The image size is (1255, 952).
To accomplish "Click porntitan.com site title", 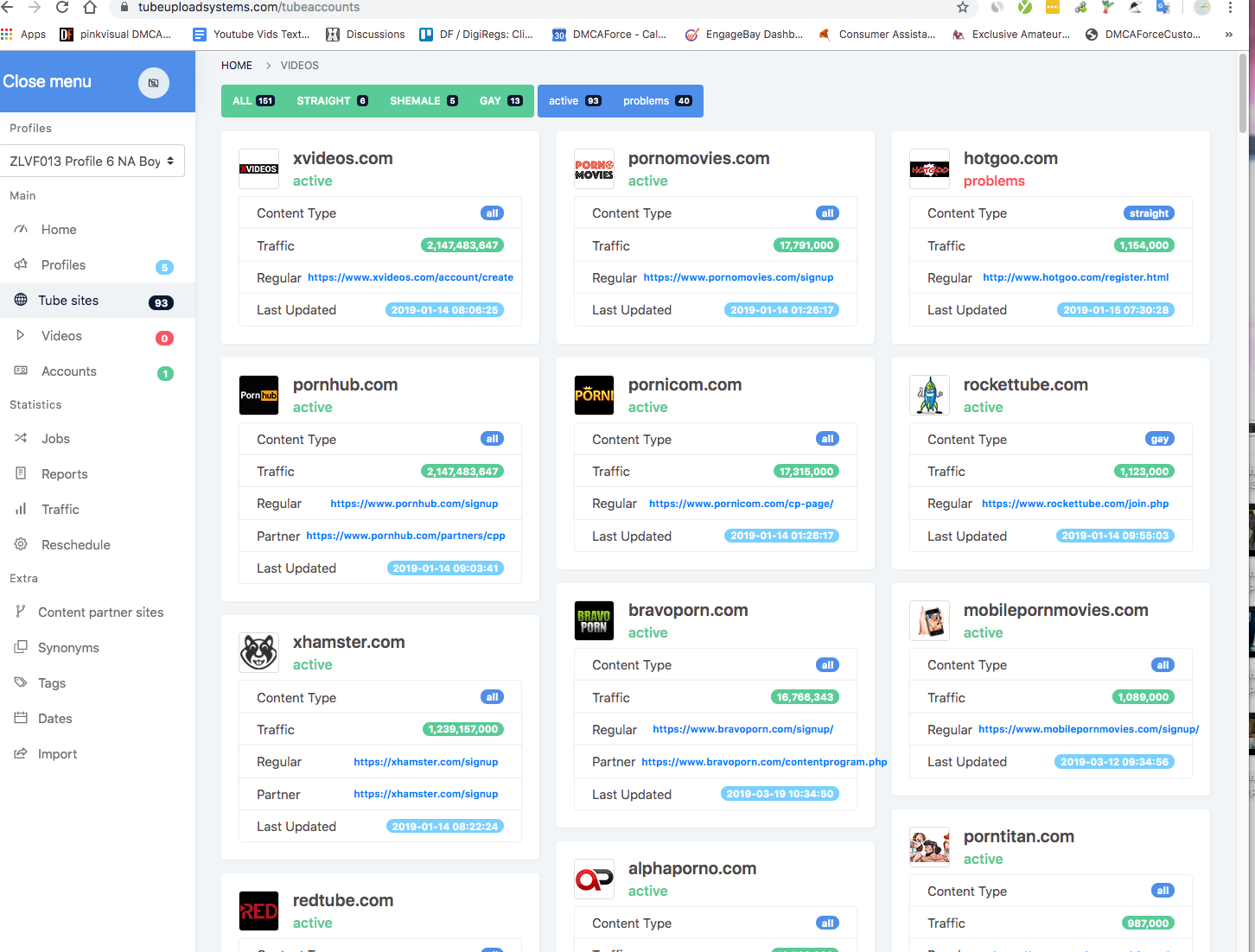I will [x=1019, y=837].
